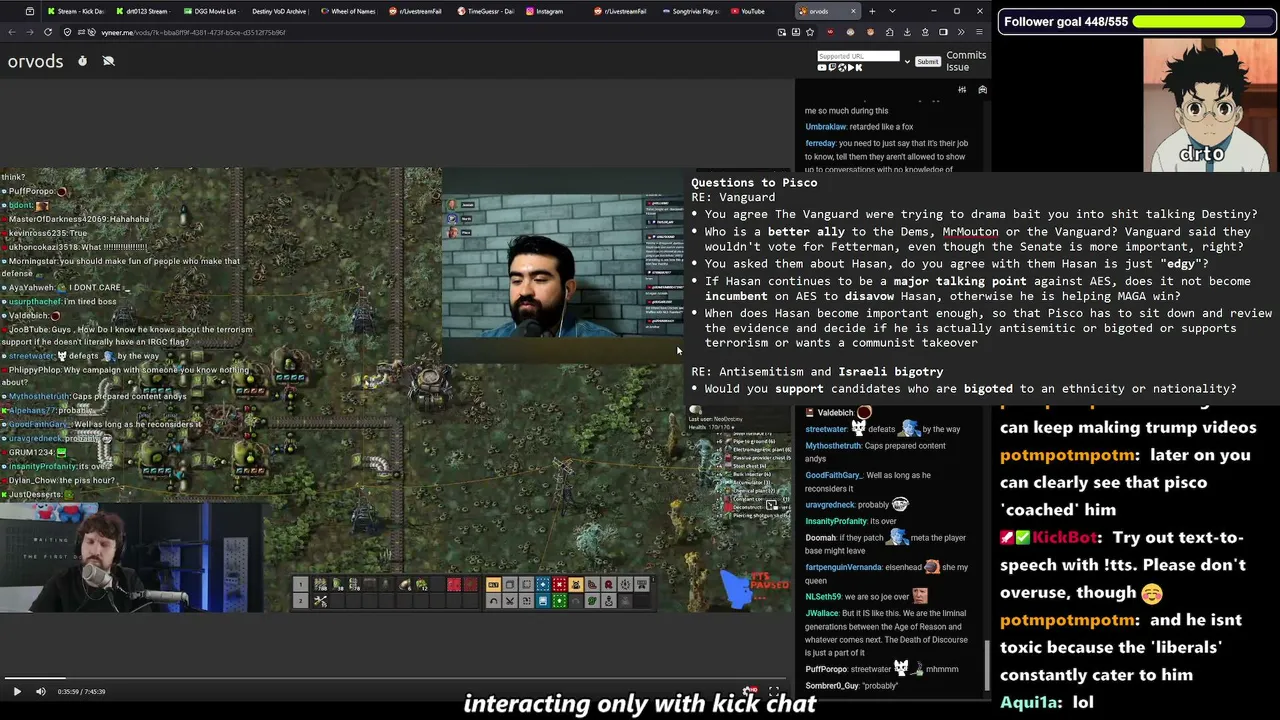Open picture-in-picture icon in address bar
Viewport: 1280px width, 720px height.
pyautogui.click(x=782, y=32)
